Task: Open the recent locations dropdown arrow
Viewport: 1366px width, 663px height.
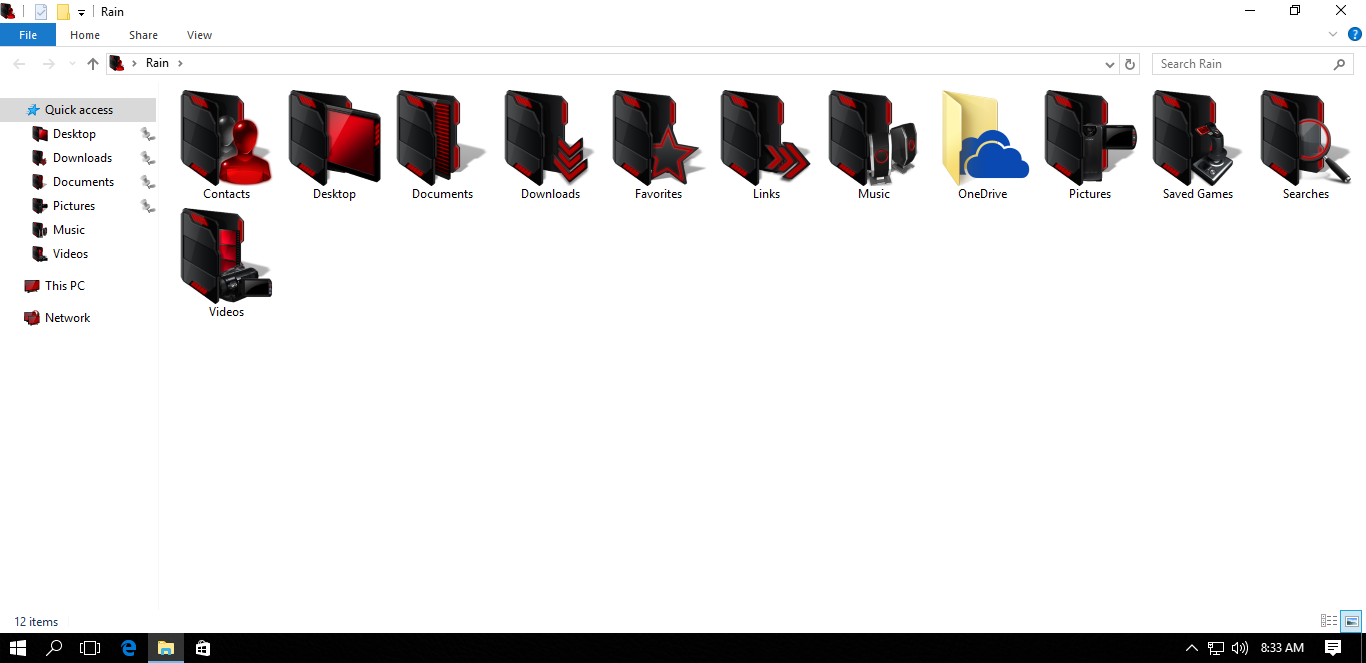Action: (x=72, y=64)
